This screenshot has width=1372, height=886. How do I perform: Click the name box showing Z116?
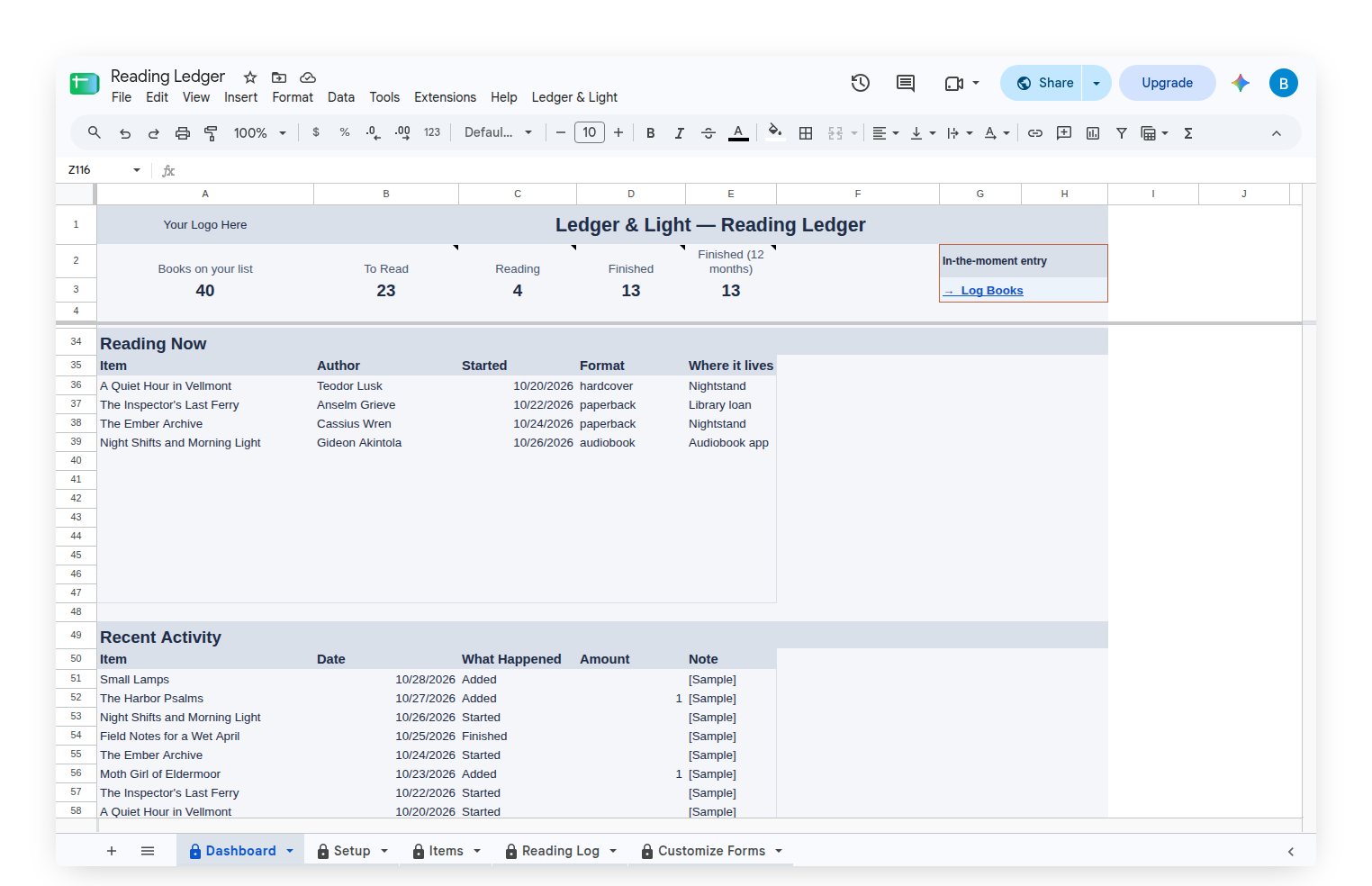click(104, 170)
